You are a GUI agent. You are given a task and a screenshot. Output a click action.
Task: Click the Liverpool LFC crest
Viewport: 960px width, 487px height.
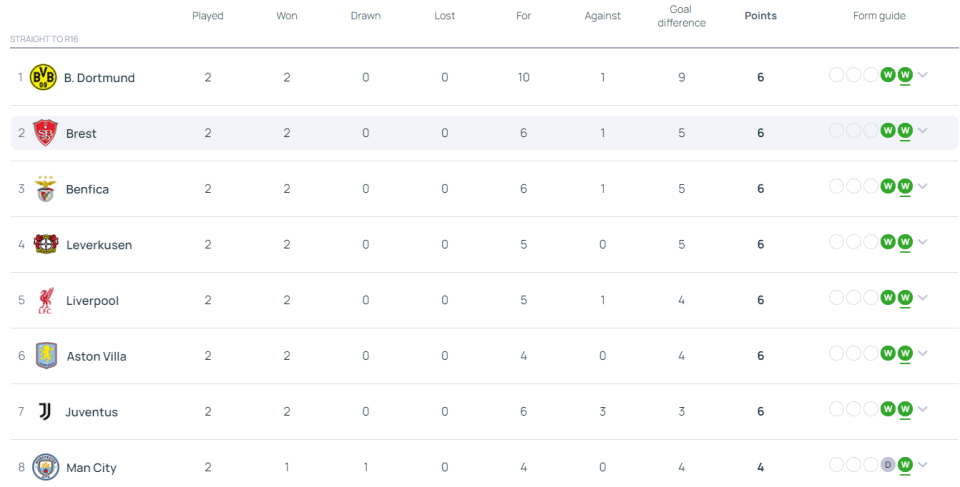pos(45,300)
